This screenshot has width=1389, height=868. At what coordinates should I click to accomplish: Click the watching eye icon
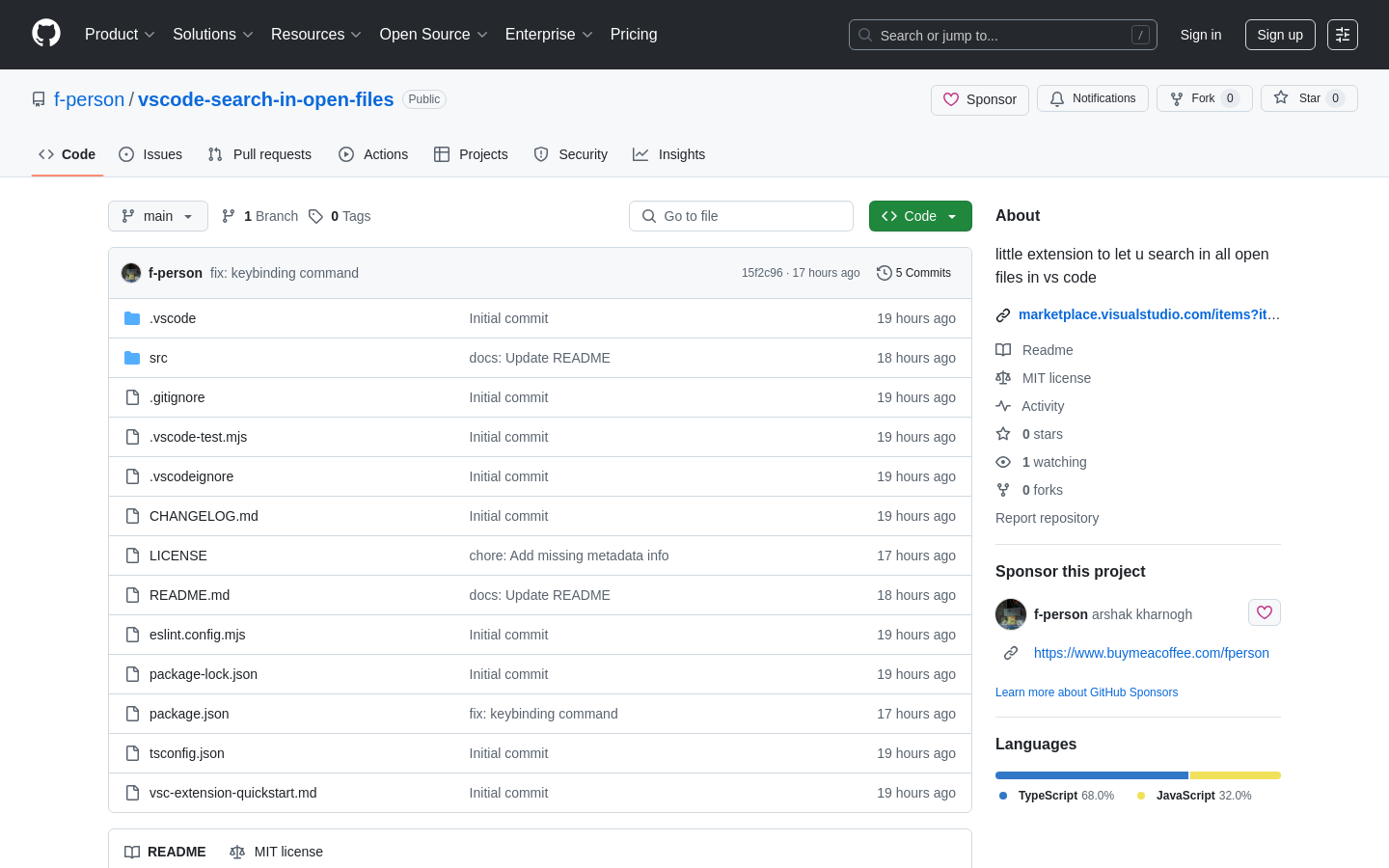[x=1003, y=462]
